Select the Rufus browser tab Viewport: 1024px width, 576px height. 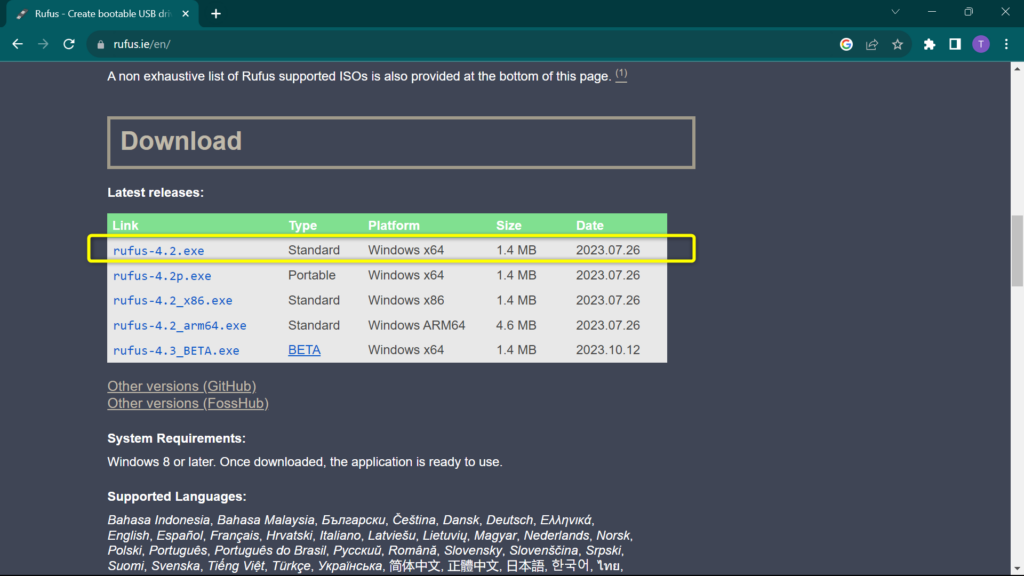pos(100,14)
